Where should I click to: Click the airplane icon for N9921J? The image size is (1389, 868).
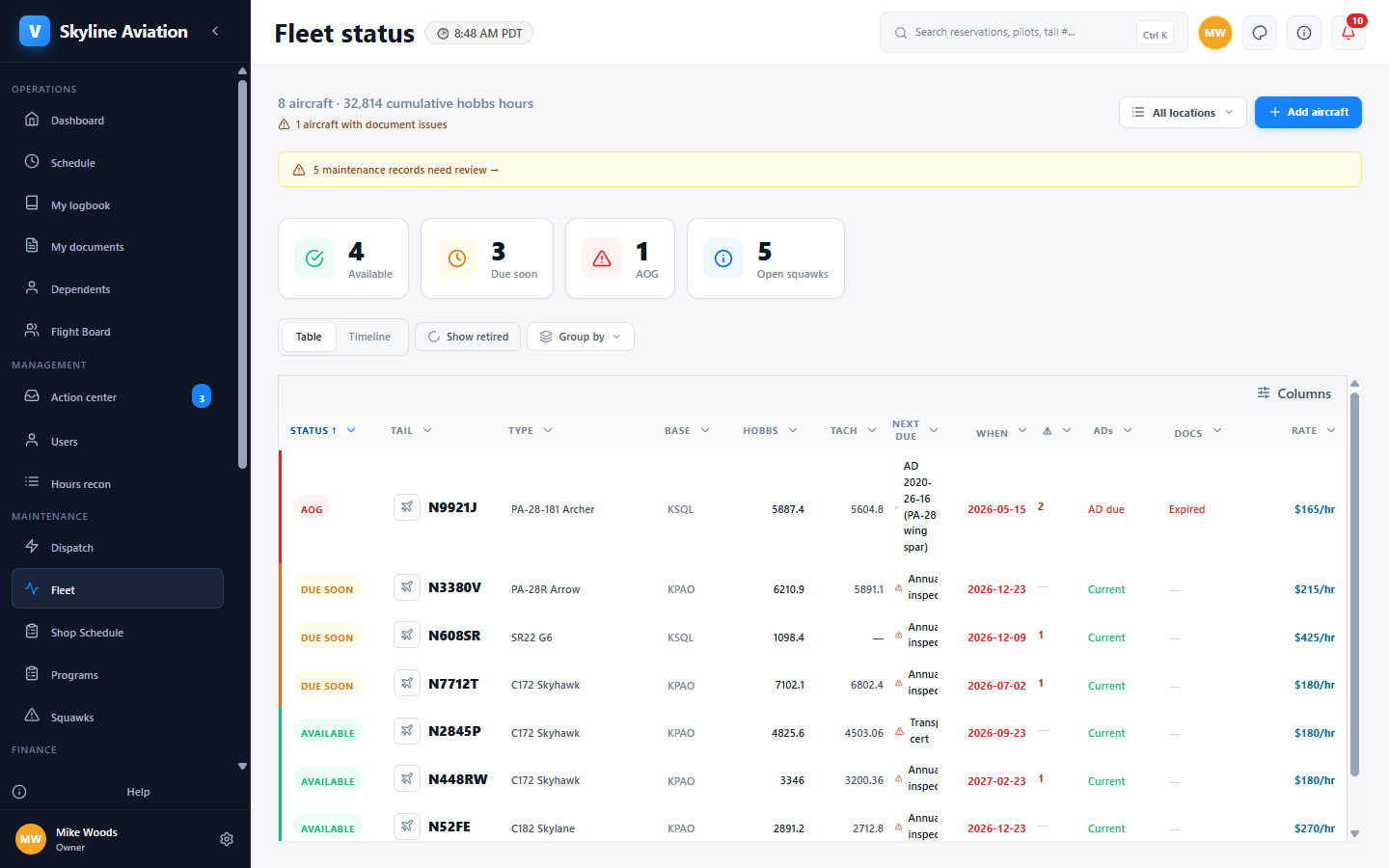(x=407, y=506)
